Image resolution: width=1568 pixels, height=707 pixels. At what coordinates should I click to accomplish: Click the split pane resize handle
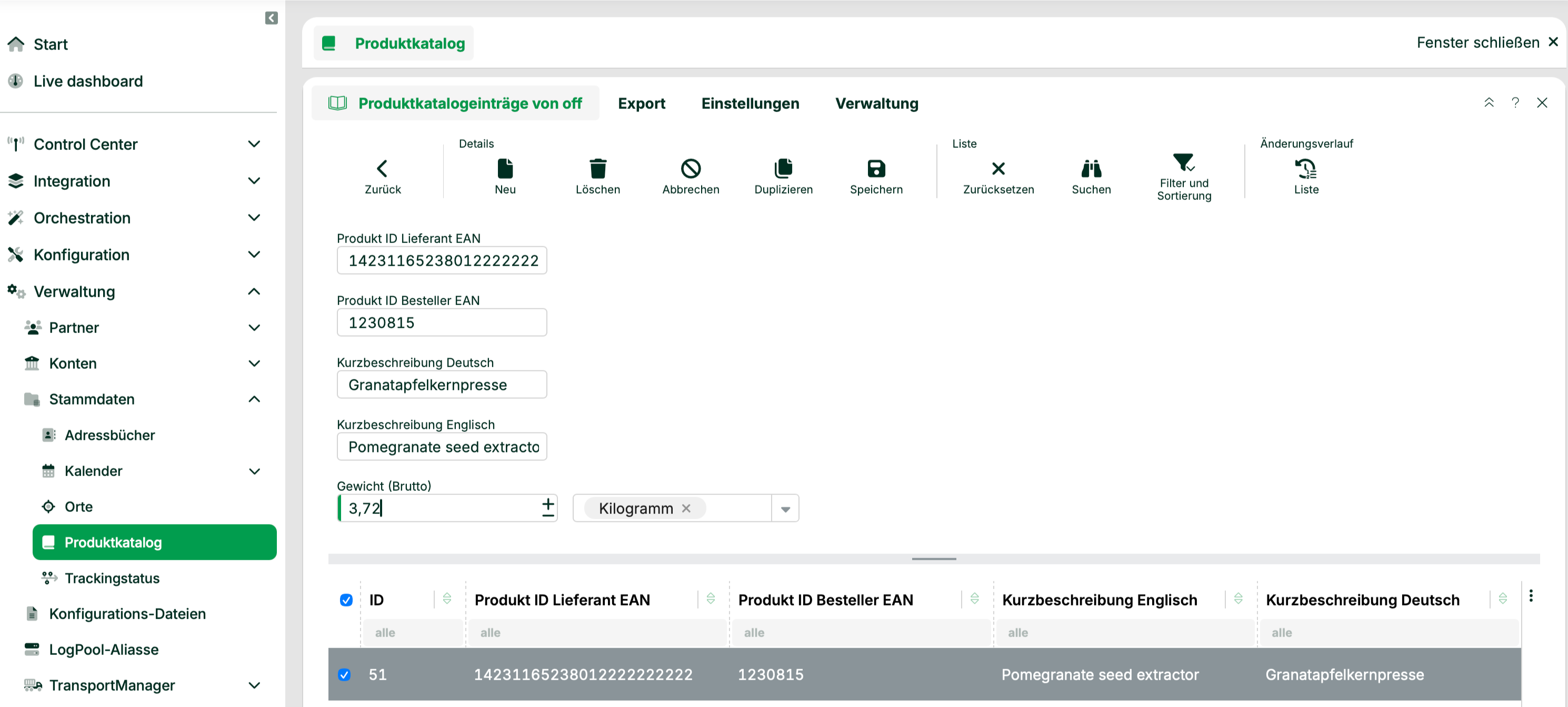coord(934,559)
